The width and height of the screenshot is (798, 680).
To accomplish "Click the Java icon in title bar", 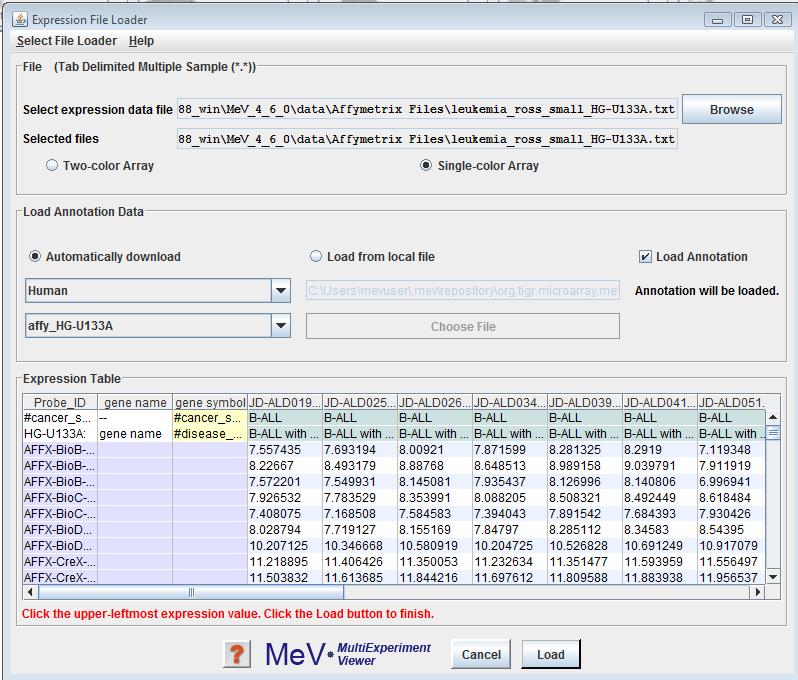I will pyautogui.click(x=21, y=19).
